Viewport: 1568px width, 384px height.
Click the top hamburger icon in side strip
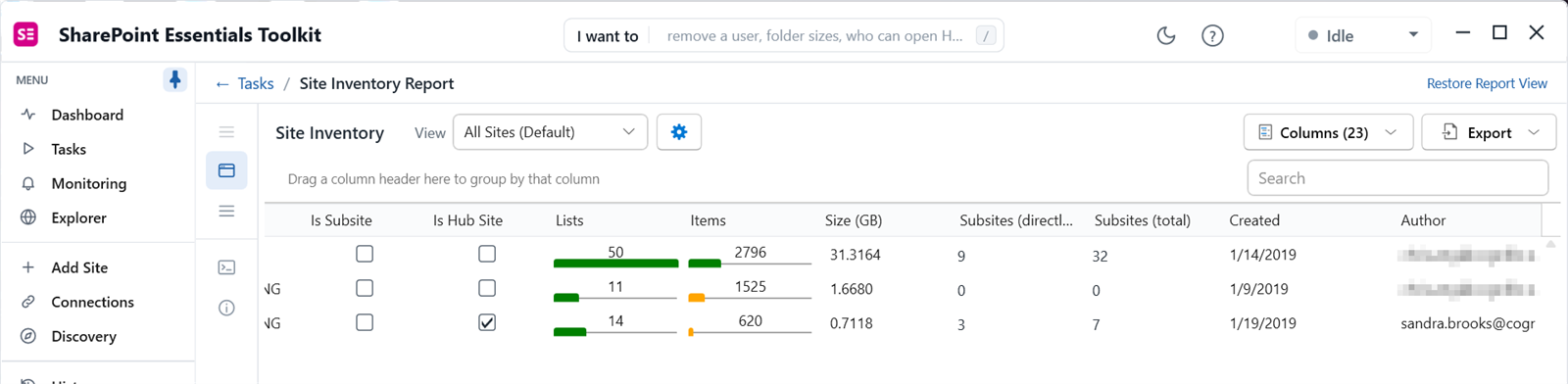[226, 131]
